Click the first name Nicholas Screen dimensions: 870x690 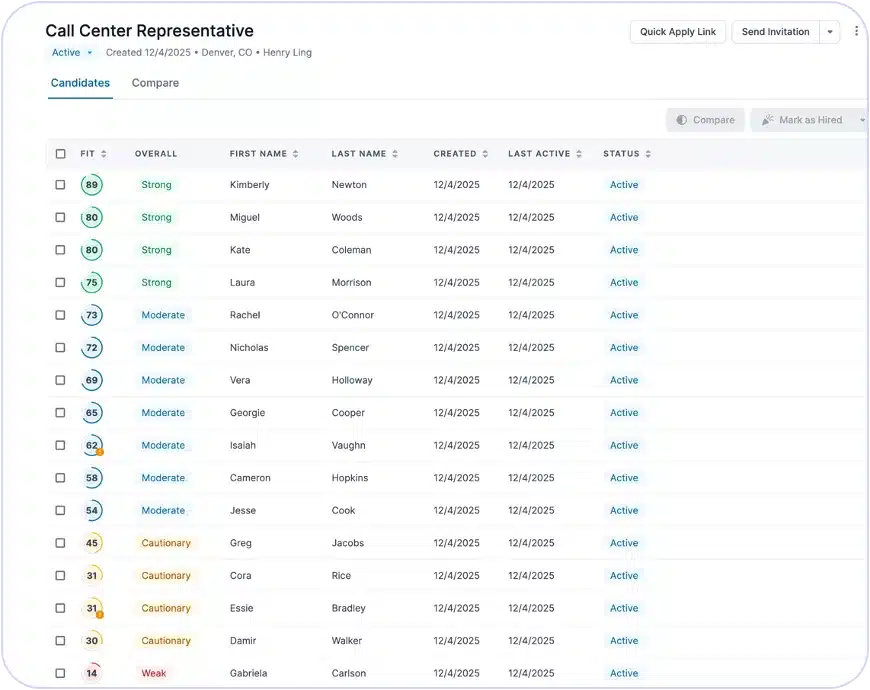click(249, 348)
